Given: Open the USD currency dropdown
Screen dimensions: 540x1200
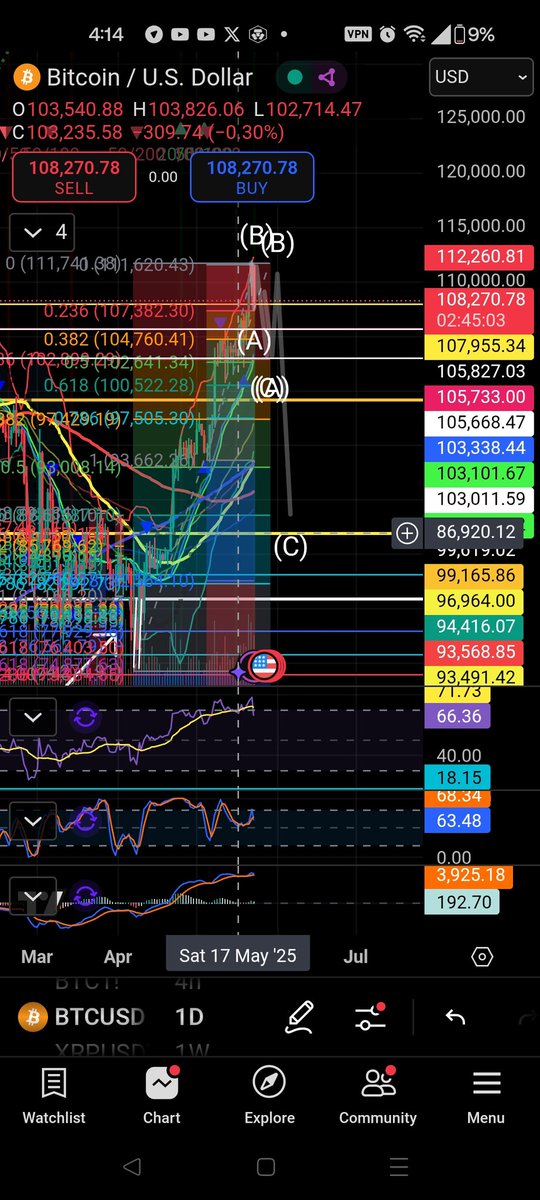Looking at the screenshot, I should (x=481, y=77).
